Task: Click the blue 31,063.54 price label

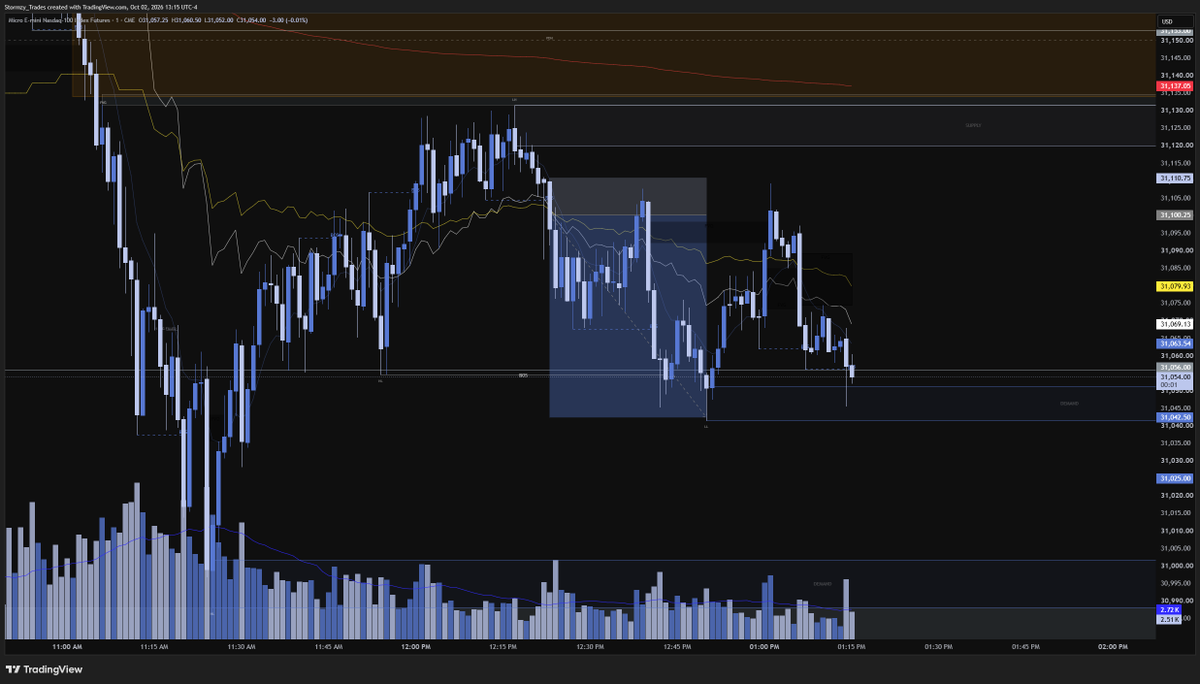Action: [x=1174, y=344]
